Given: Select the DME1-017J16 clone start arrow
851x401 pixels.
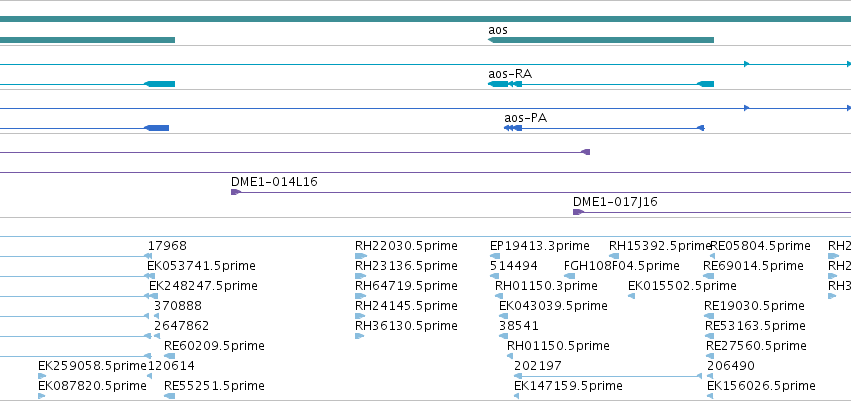Looking at the screenshot, I should point(577,212).
